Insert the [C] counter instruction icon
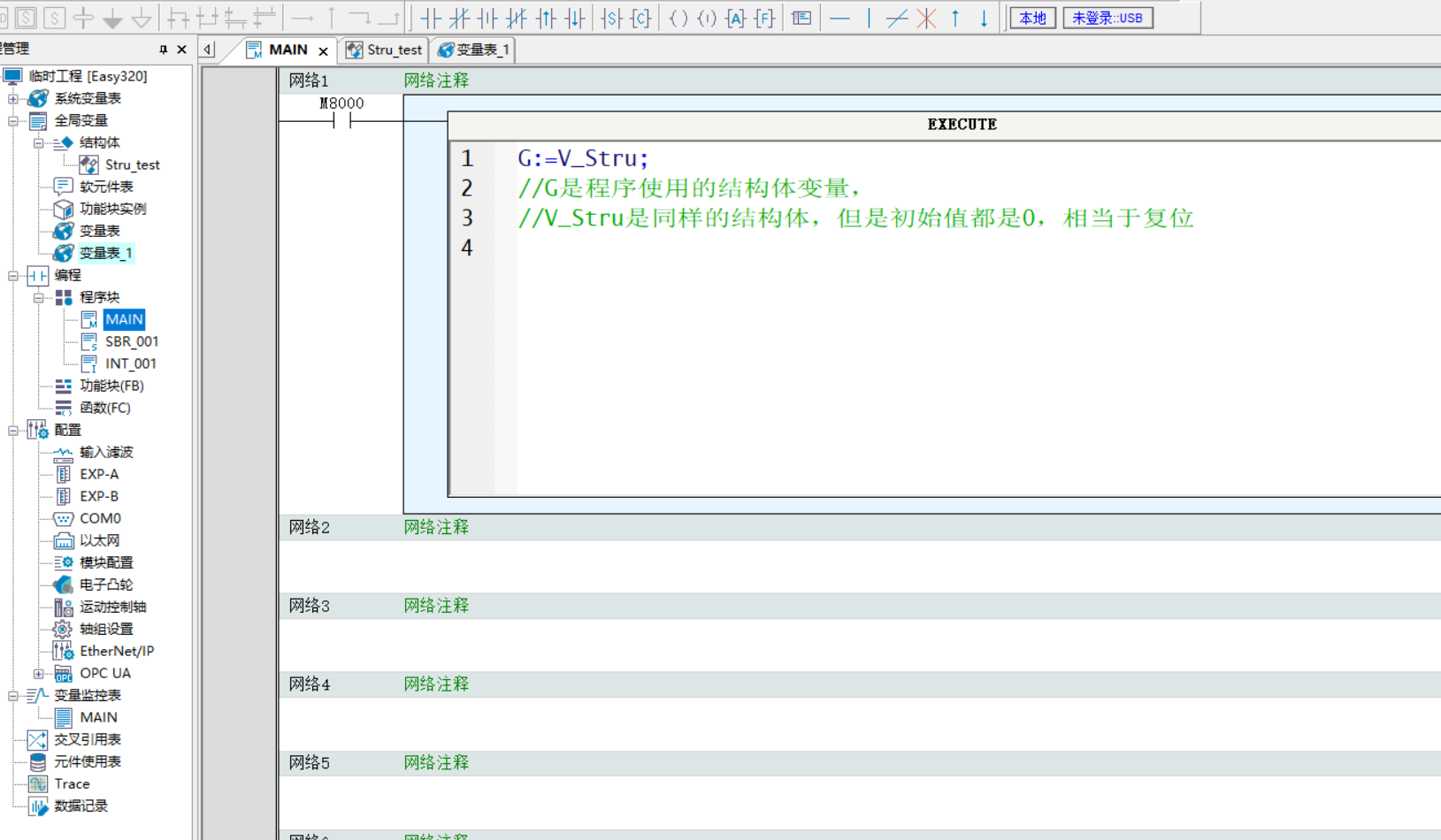1441x840 pixels. 641,18
